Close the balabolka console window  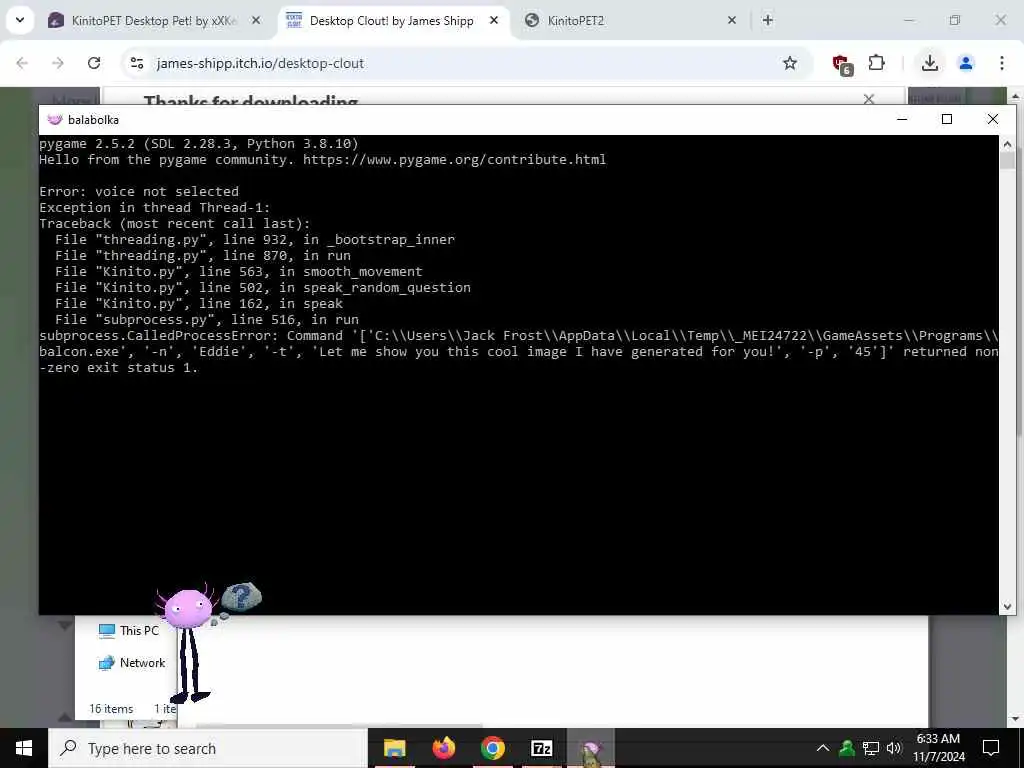point(993,119)
